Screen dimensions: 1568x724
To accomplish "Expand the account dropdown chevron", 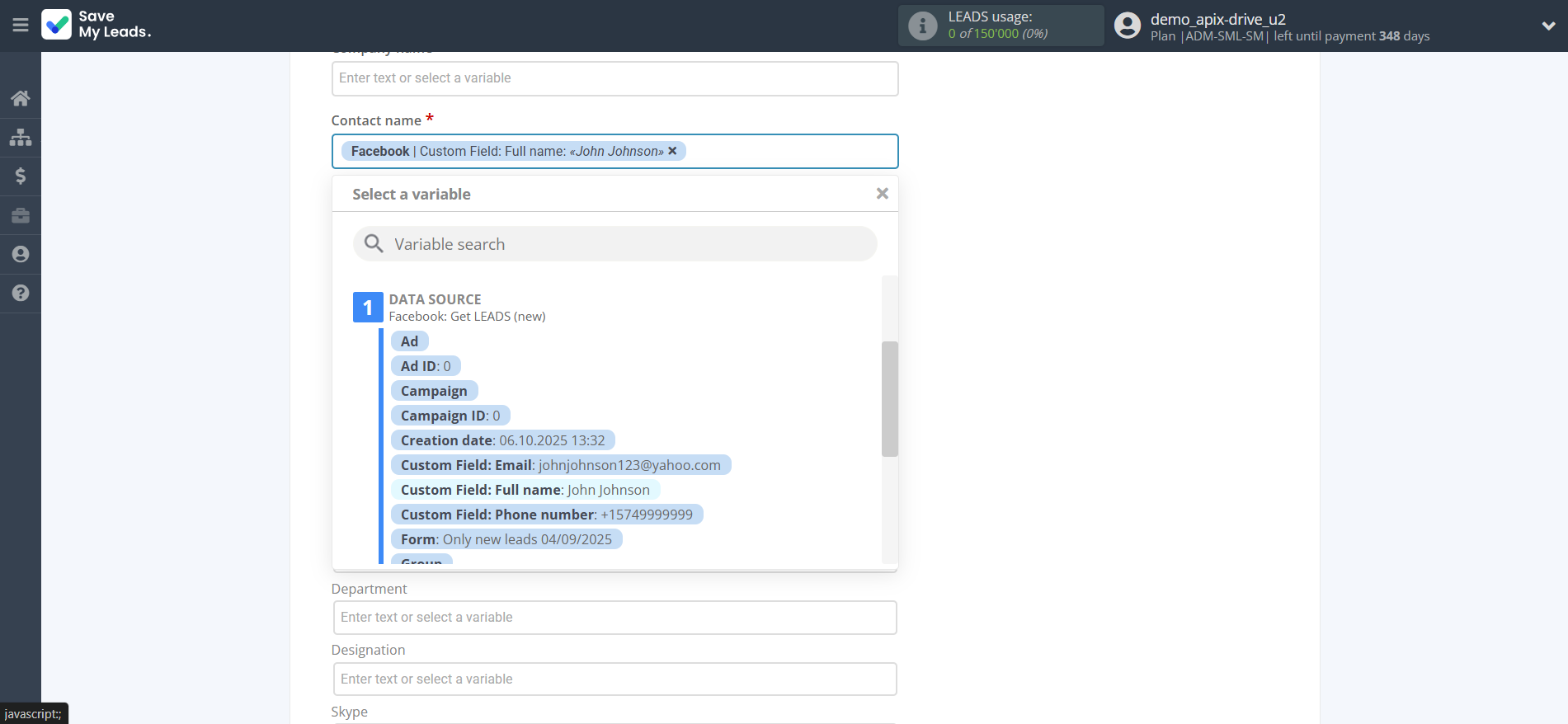I will [x=1548, y=26].
